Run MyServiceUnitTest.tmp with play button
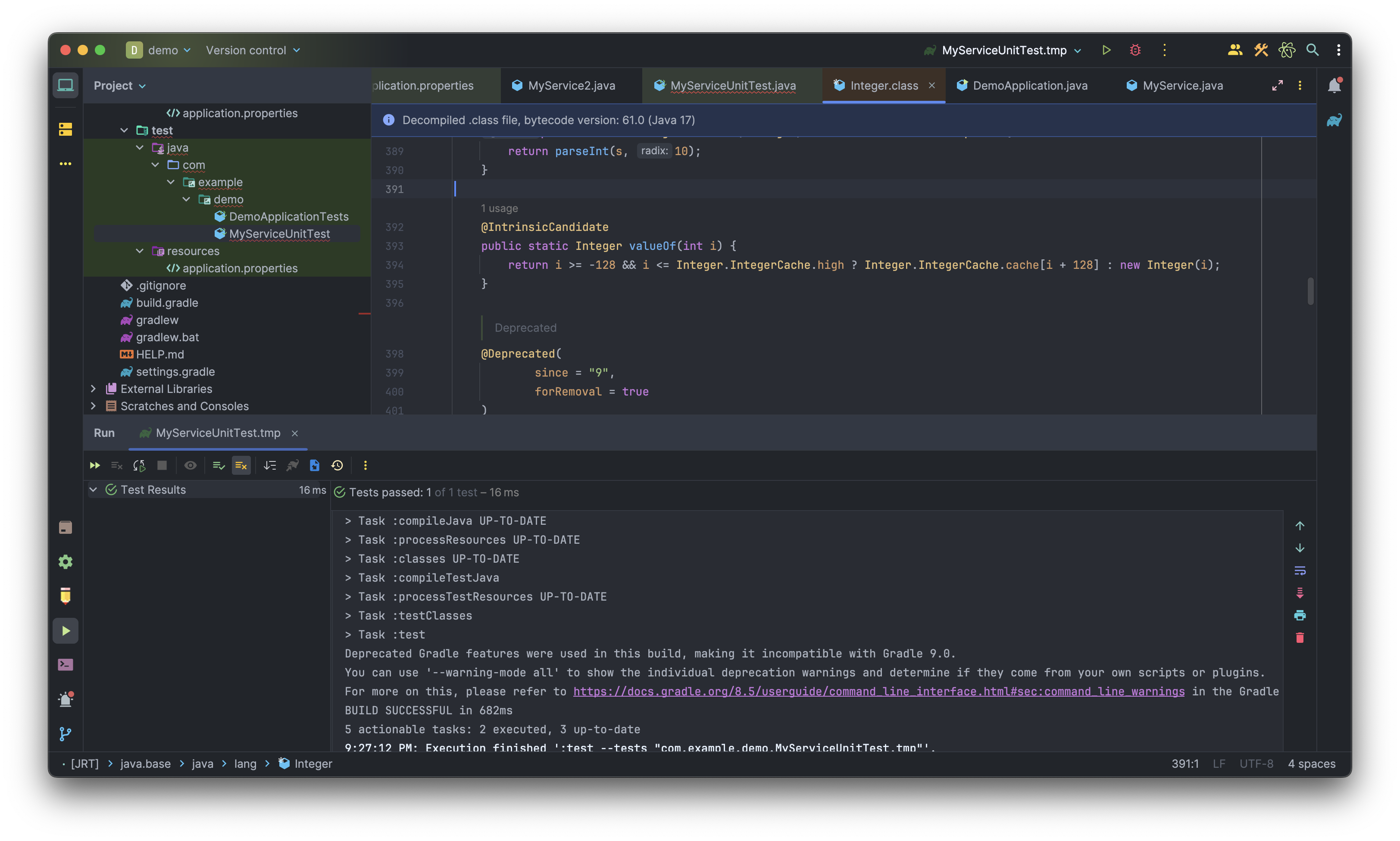This screenshot has height=841, width=1400. coord(1106,50)
